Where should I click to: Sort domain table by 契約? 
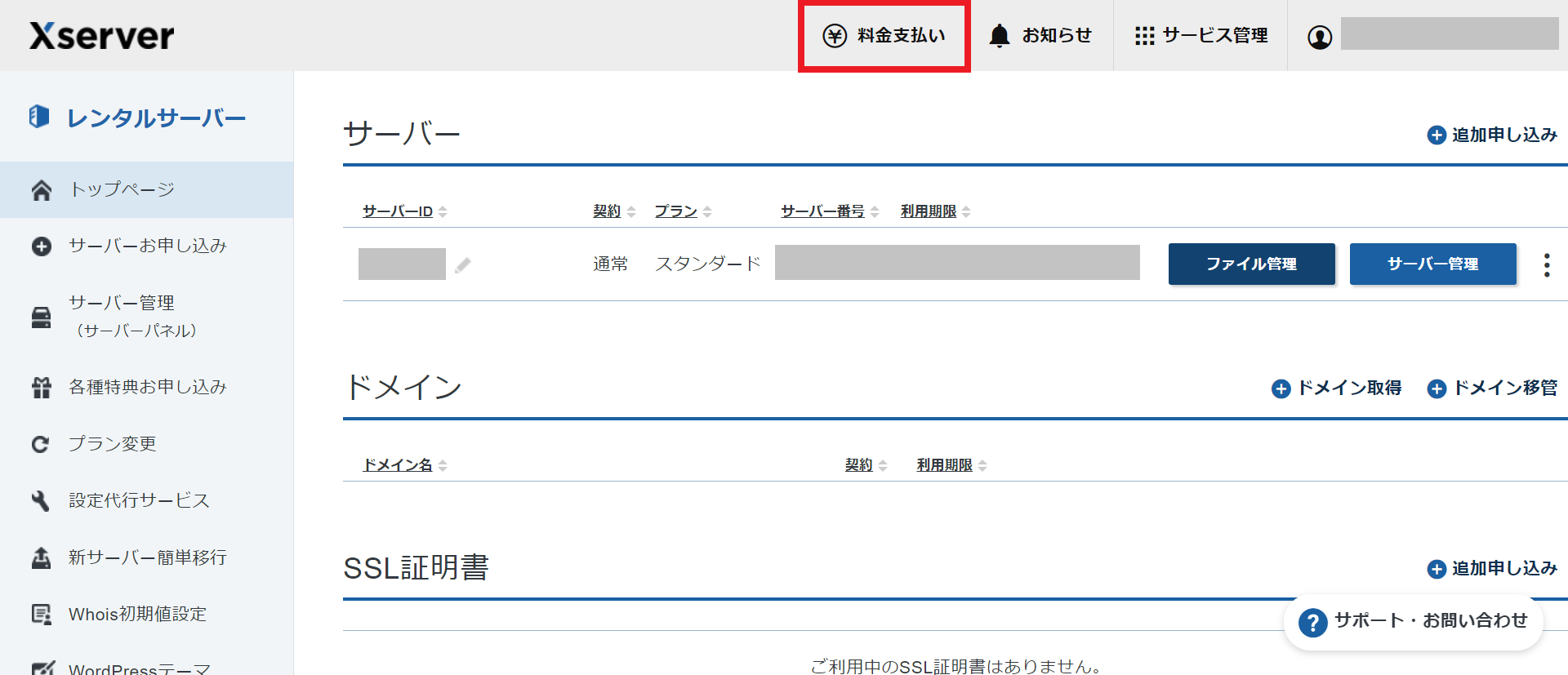(x=866, y=465)
